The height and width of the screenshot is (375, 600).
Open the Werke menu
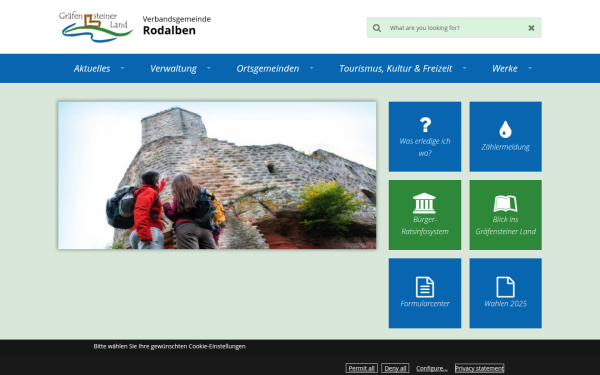point(504,68)
